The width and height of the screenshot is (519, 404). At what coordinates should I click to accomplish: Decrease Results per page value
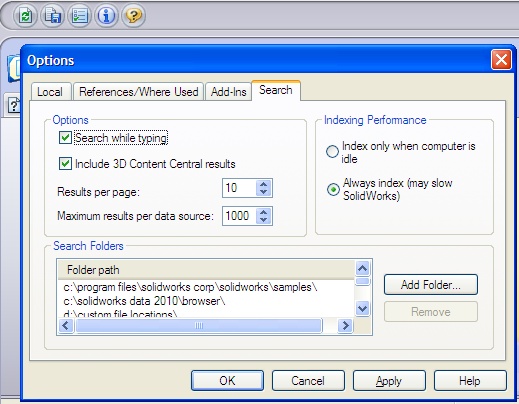point(263,192)
